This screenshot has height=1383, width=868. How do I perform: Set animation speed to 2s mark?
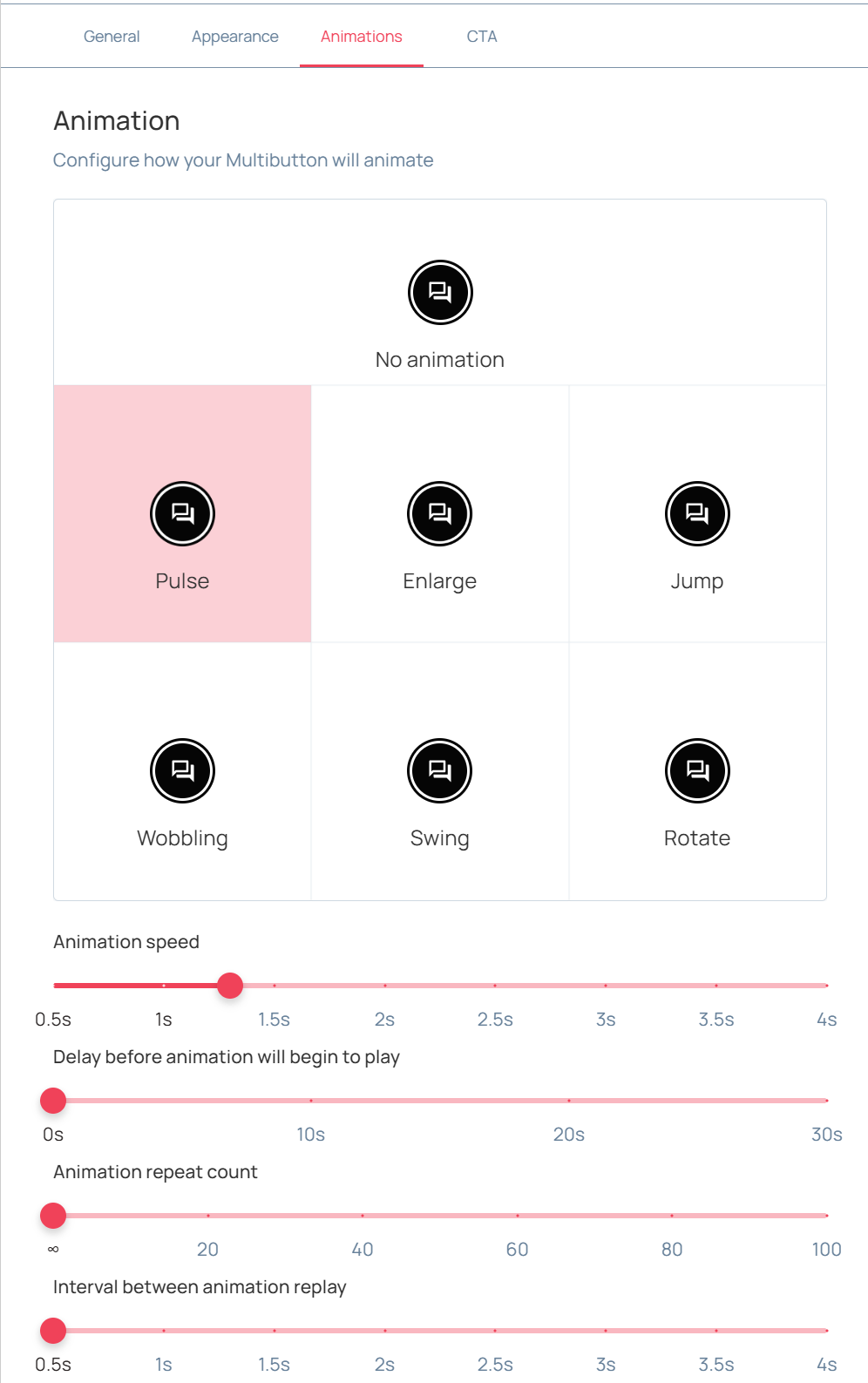click(385, 986)
